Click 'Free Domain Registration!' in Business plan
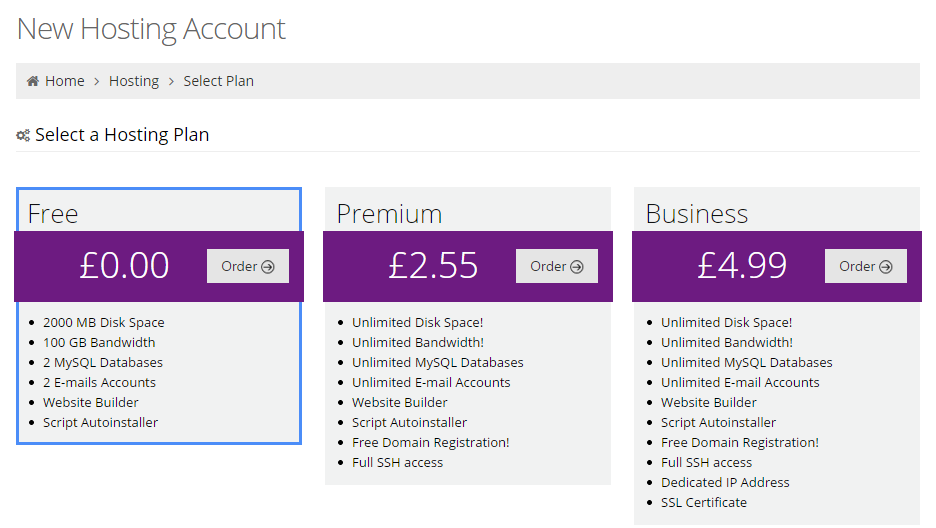The height and width of the screenshot is (528, 936). point(740,443)
